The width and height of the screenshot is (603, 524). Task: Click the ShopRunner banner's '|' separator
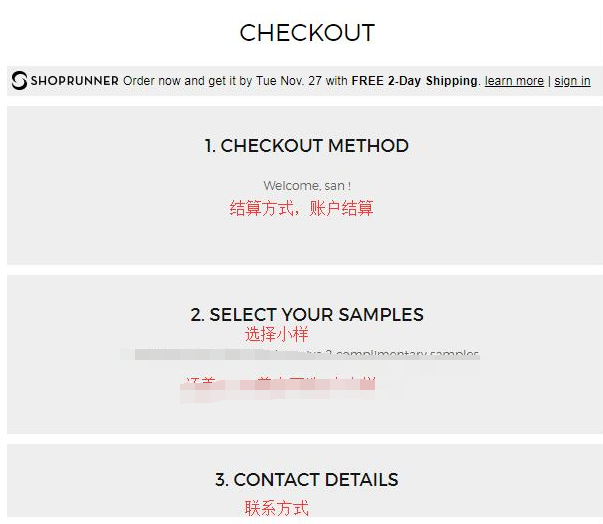549,81
